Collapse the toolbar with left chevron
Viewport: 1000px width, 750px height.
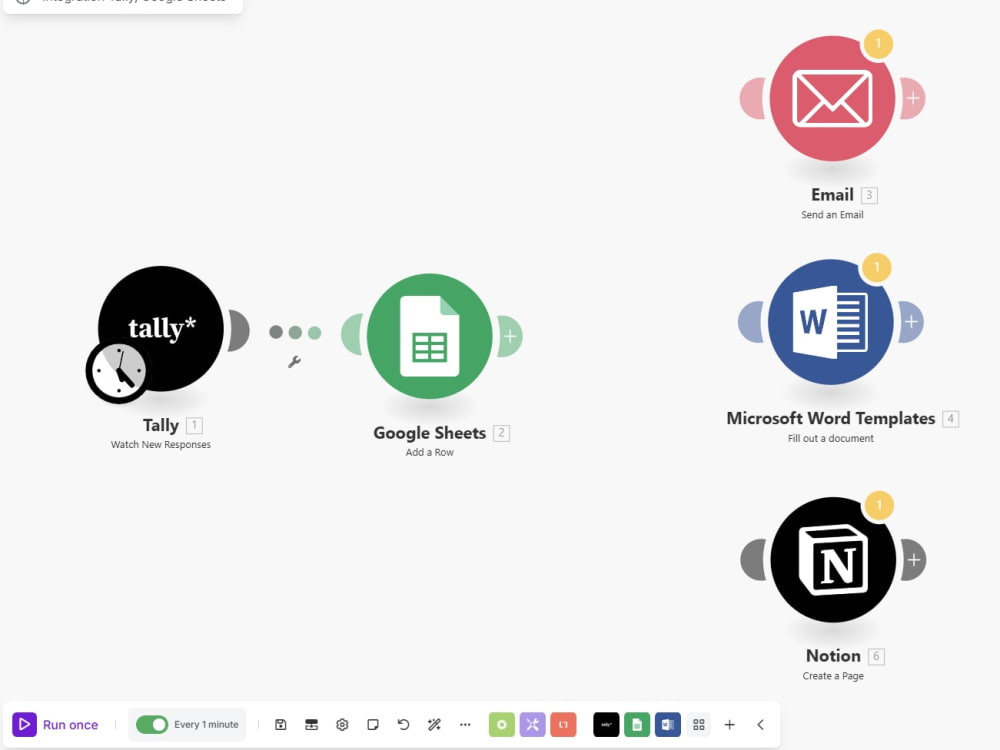760,724
